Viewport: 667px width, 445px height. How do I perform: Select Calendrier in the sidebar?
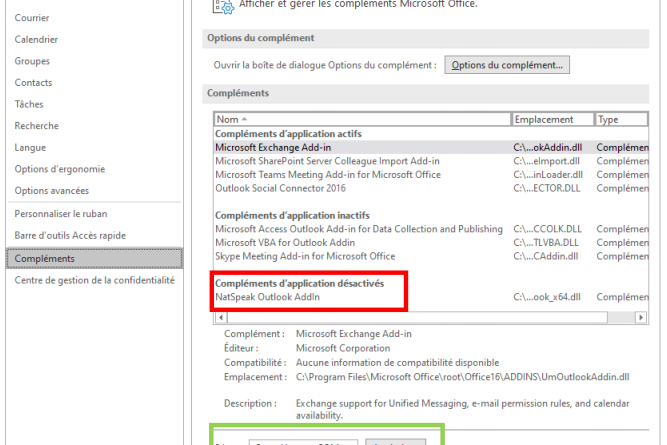coord(36,40)
